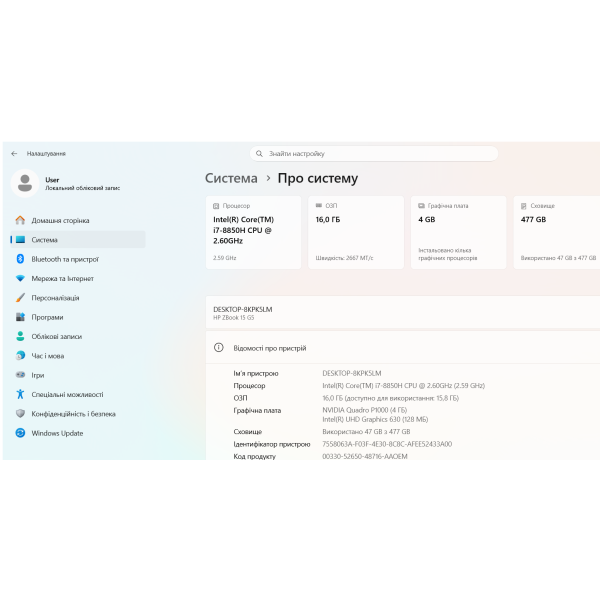
Task: Click the Ідентифікатор пристрою value
Action: coord(387,444)
